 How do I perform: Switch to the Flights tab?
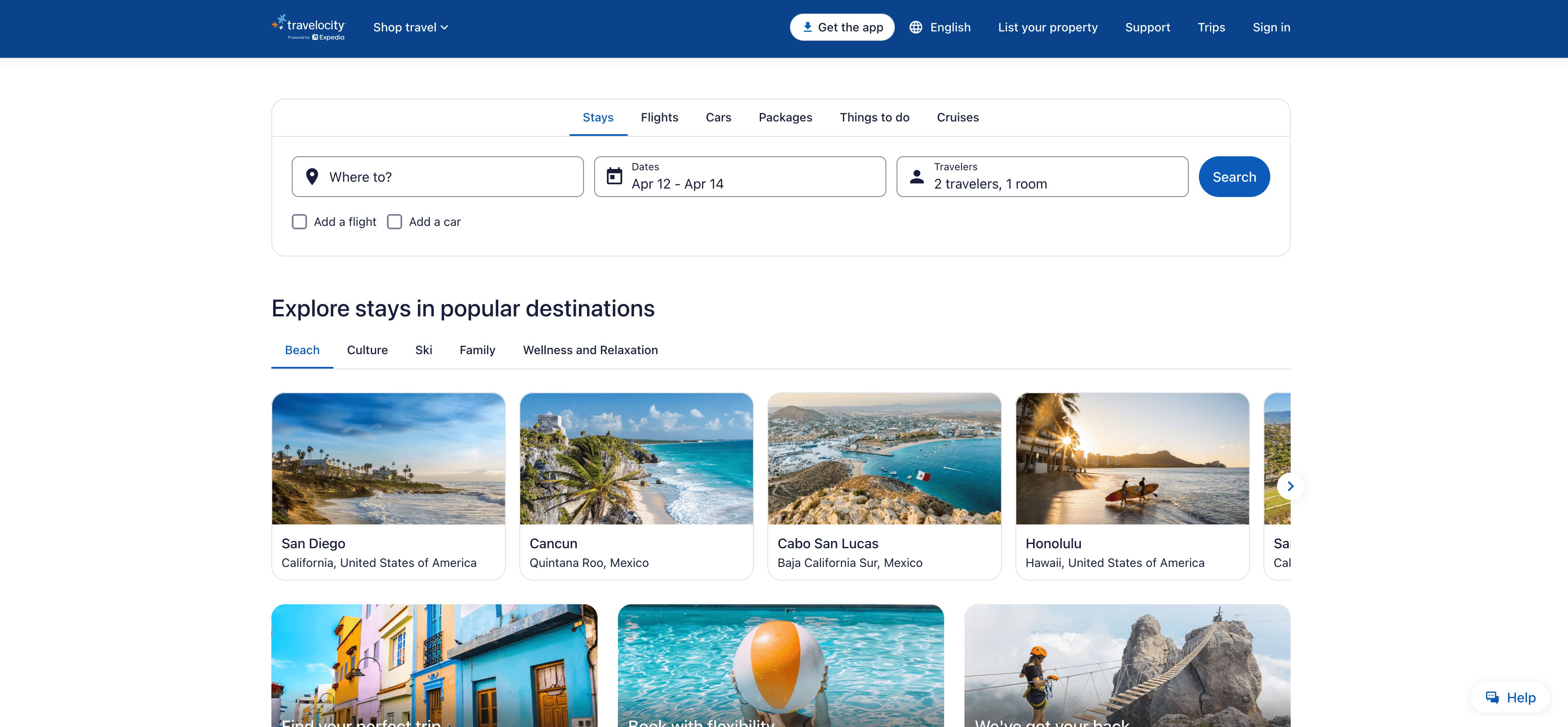coord(659,117)
